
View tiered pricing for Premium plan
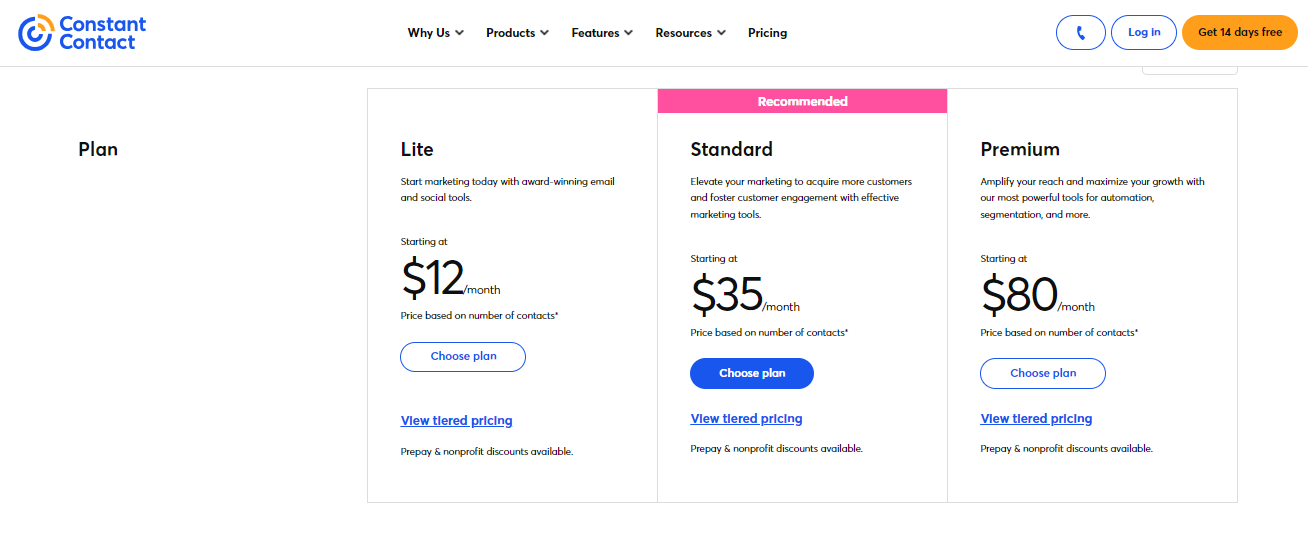coord(1036,419)
